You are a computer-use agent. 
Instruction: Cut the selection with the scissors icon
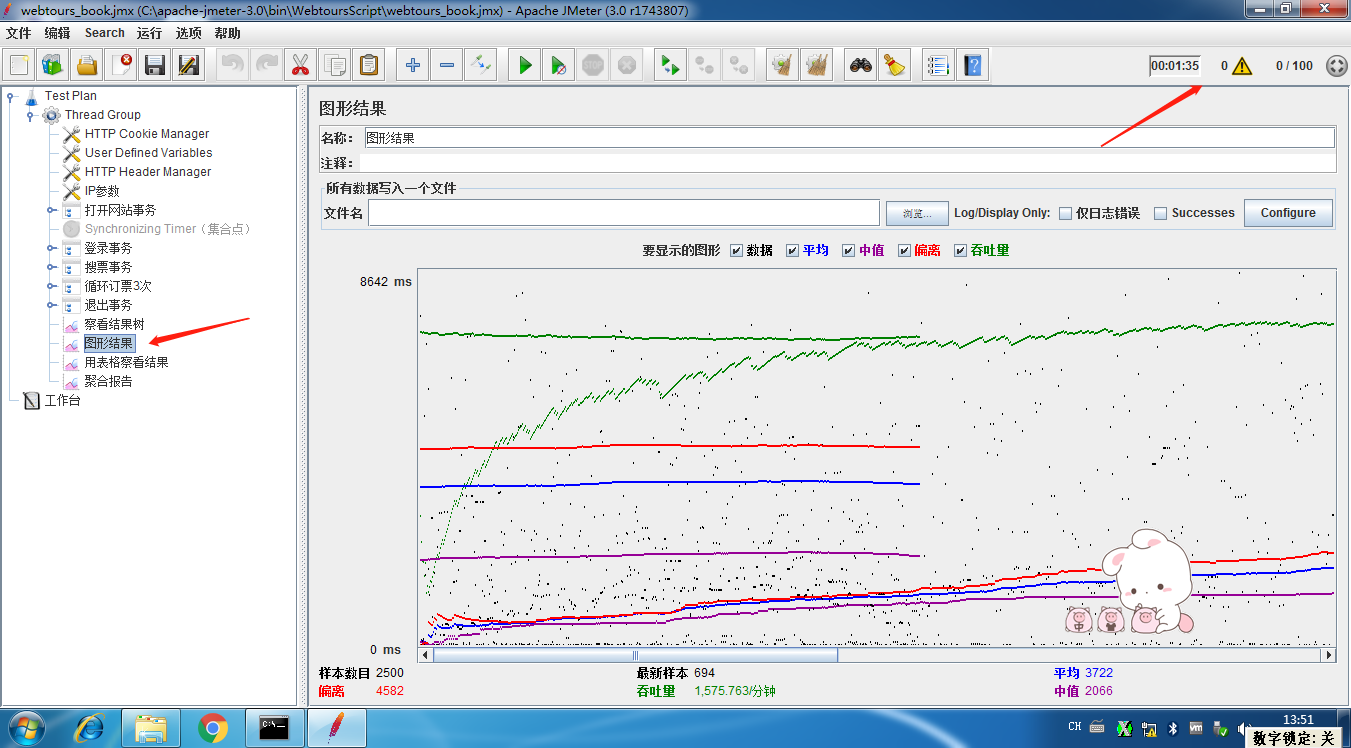coord(301,66)
